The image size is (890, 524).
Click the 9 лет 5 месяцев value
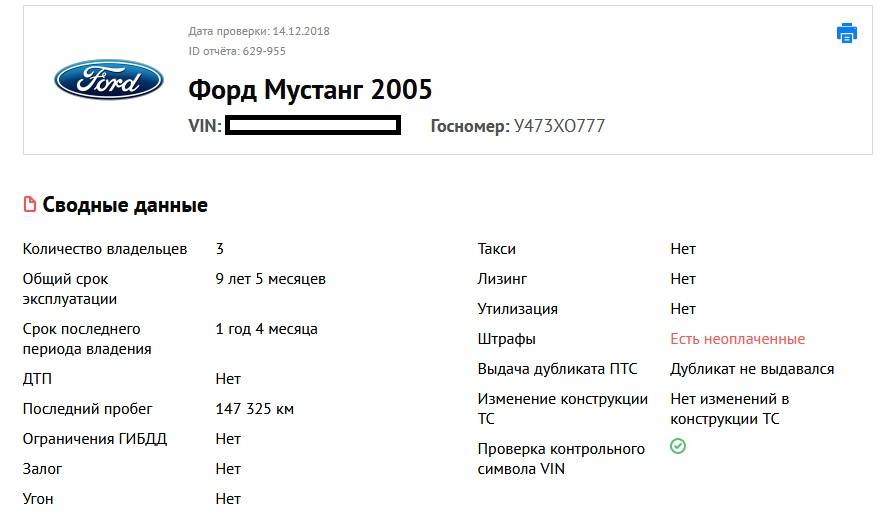click(270, 279)
